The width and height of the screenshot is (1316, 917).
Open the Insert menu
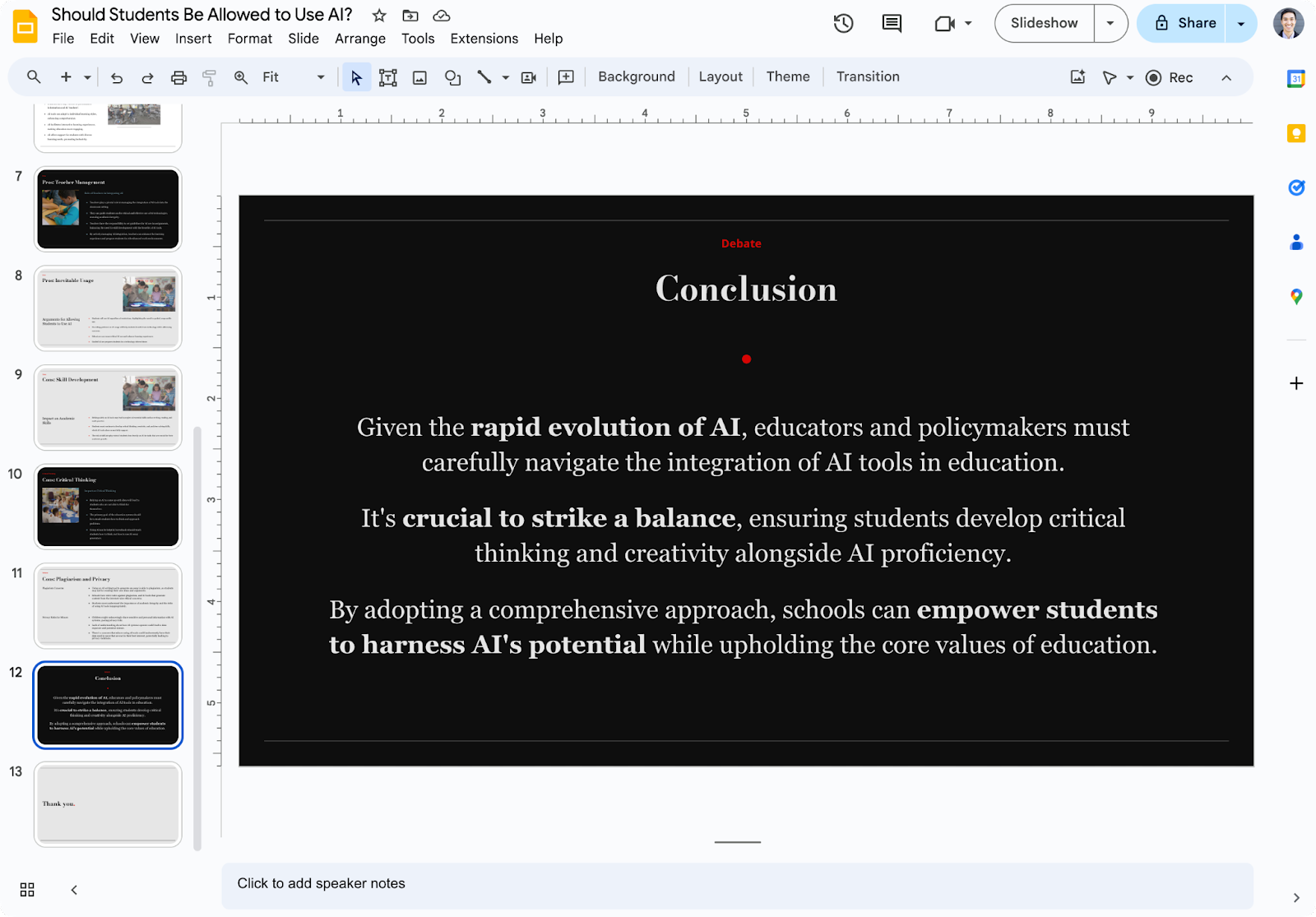(194, 38)
